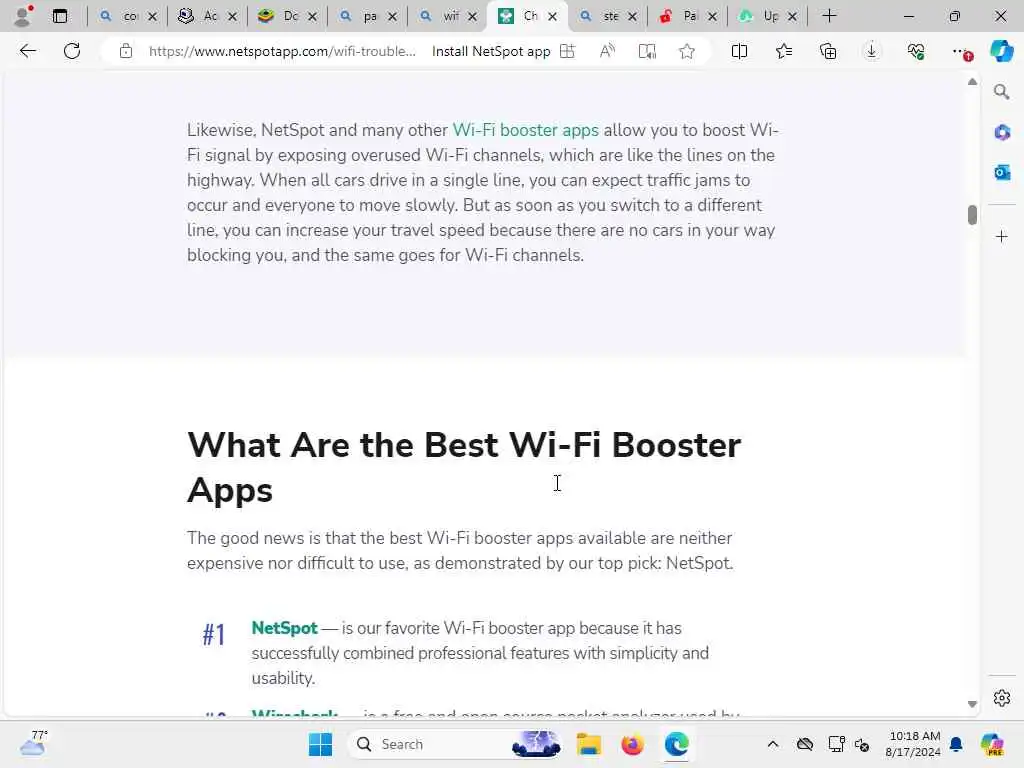Click the page vertical scrollbar thumb
The height and width of the screenshot is (768, 1024).
coord(972,215)
